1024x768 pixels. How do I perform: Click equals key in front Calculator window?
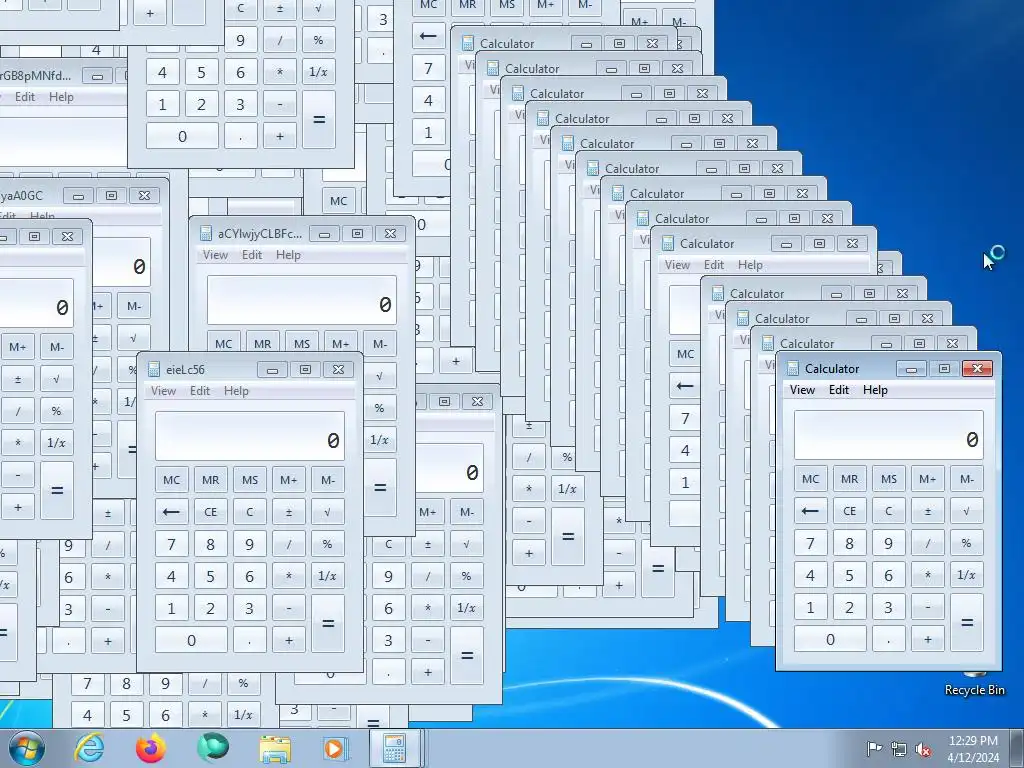(967, 622)
